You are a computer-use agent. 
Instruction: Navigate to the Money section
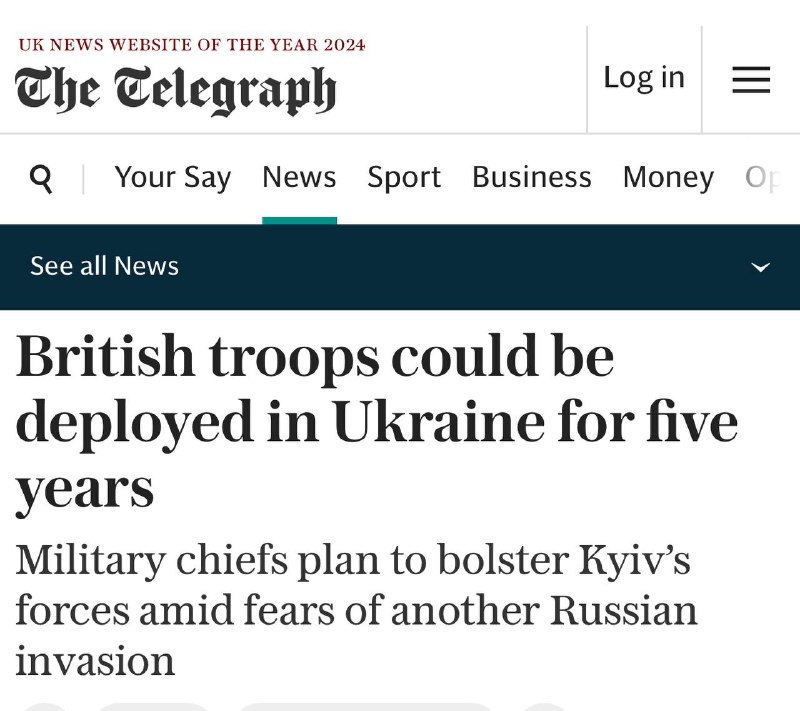[668, 179]
